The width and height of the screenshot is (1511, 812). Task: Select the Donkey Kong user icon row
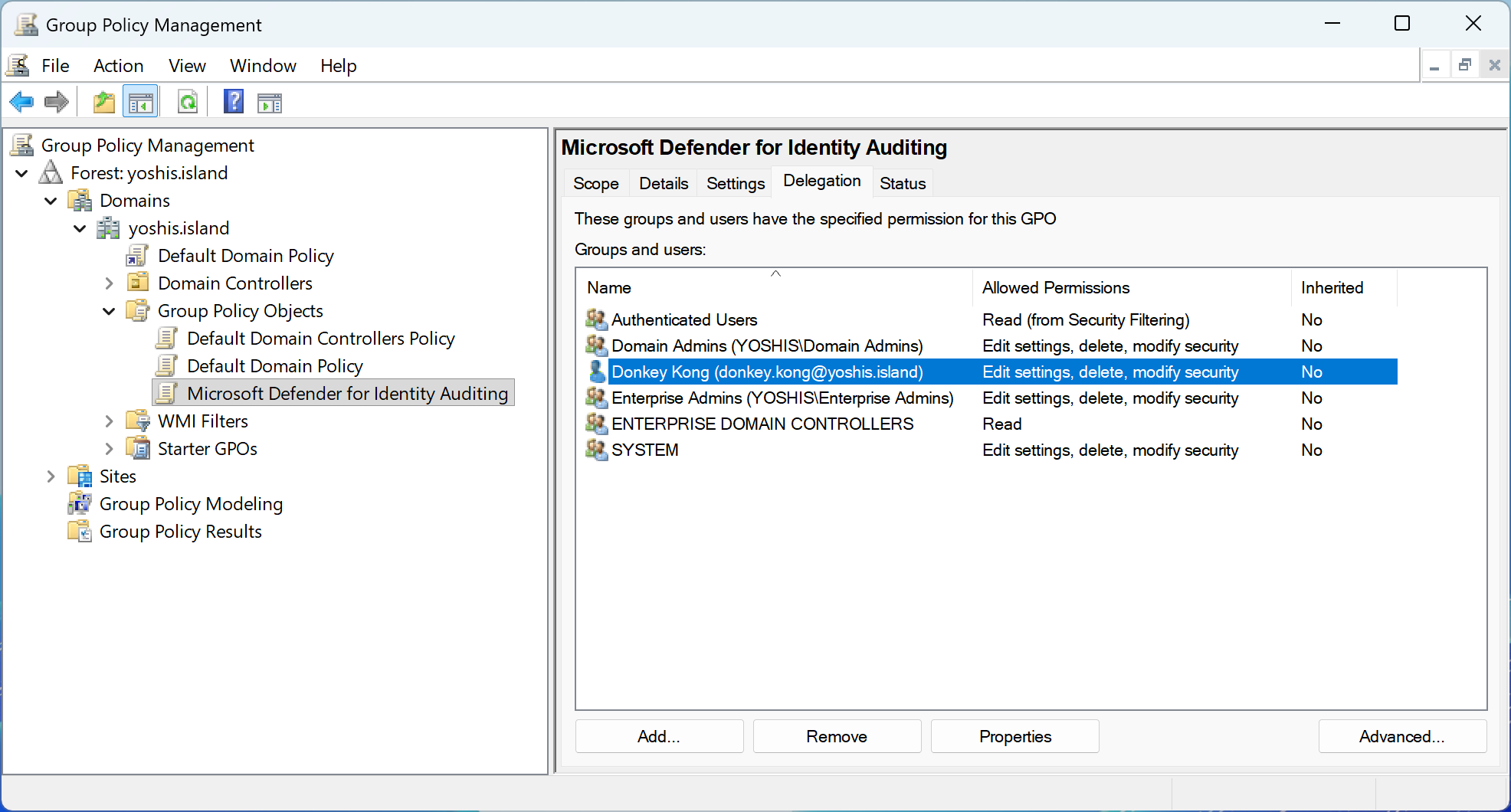[x=597, y=372]
